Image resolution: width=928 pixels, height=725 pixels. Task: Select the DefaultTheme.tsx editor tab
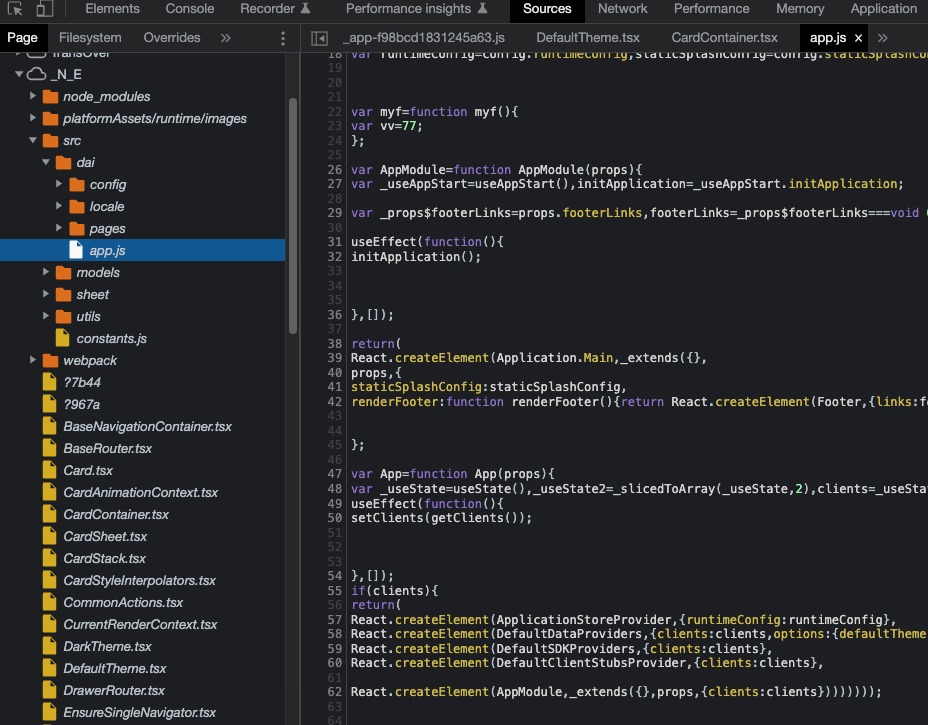coord(588,38)
